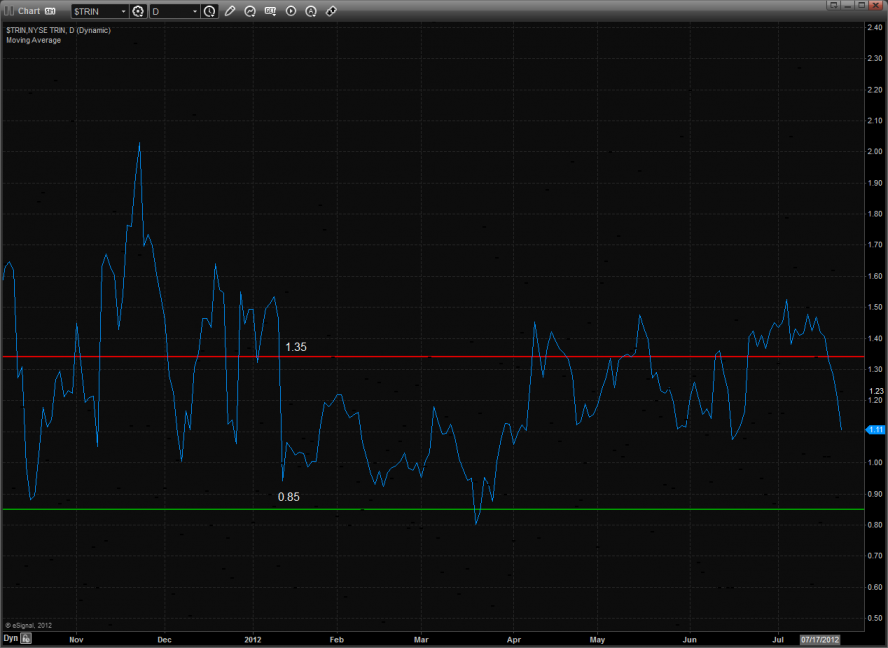Image resolution: width=888 pixels, height=648 pixels.
Task: Click the symbol settings gear icon
Action: click(138, 11)
